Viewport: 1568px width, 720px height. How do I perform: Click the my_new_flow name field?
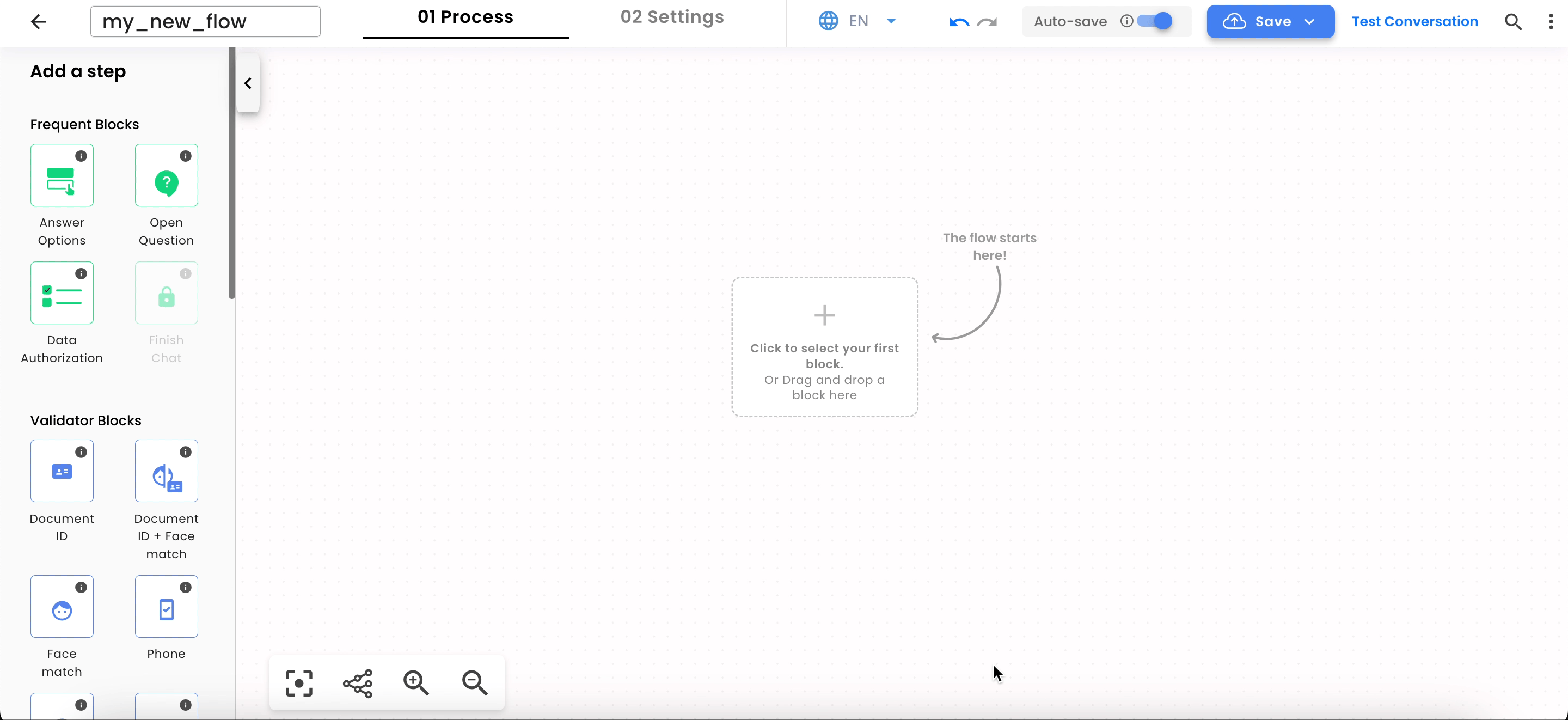[205, 21]
